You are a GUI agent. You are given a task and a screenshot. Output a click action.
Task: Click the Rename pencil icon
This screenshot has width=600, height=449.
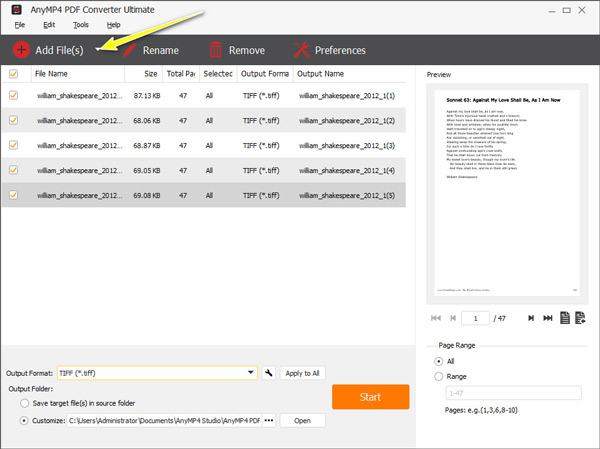[x=129, y=50]
